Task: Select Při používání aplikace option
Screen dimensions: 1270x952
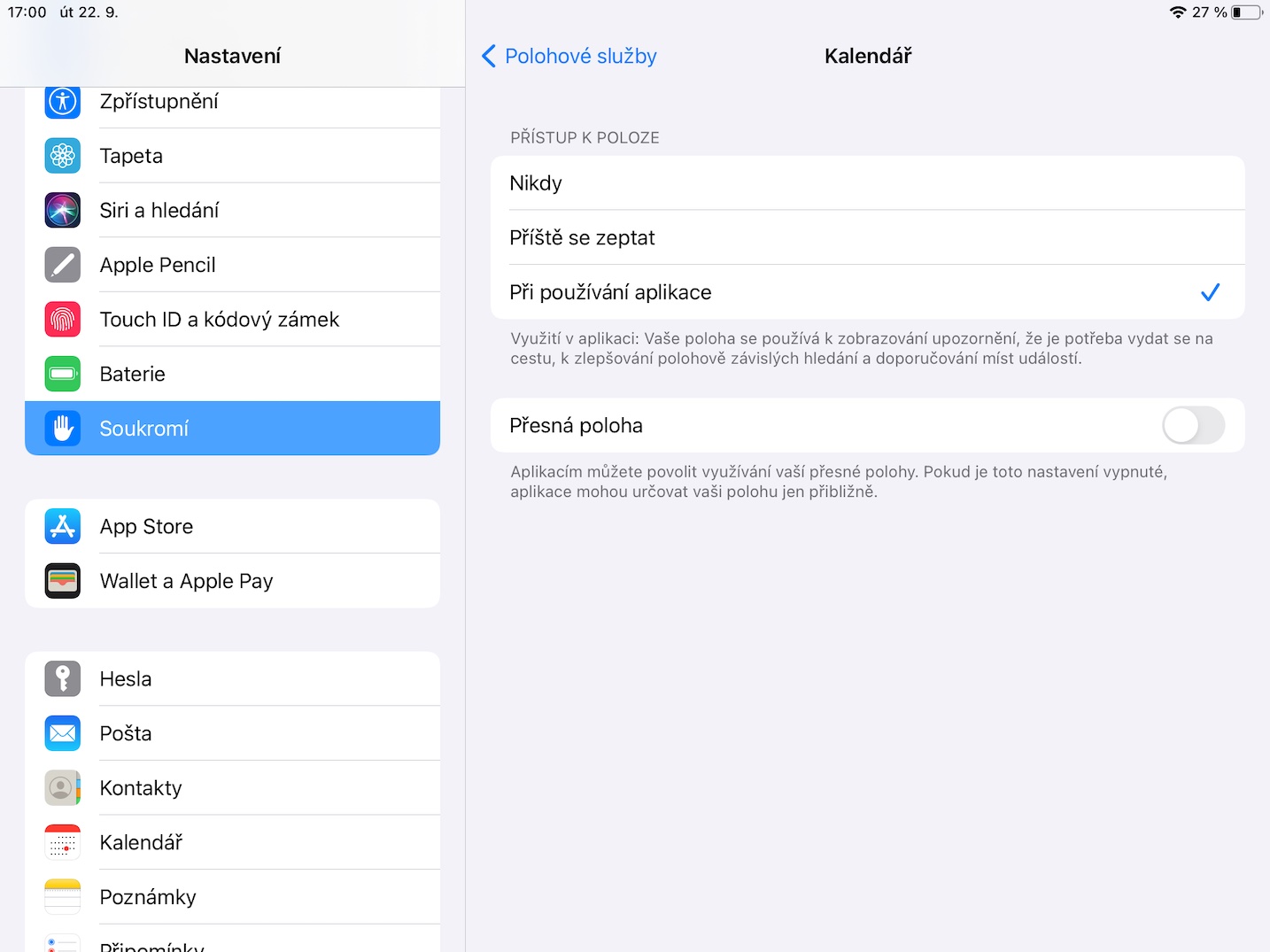Action: click(867, 292)
